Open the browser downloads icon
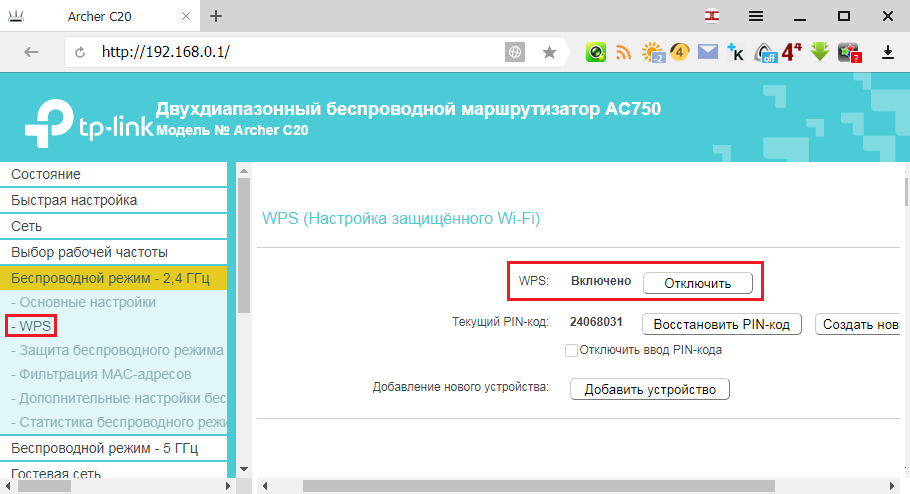Image resolution: width=910 pixels, height=494 pixels. tap(887, 52)
